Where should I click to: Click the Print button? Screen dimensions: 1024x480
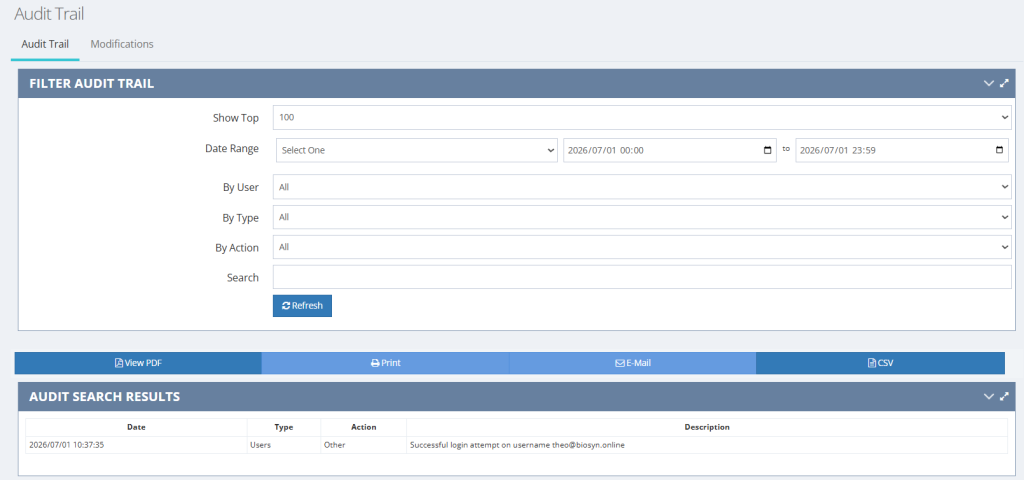point(385,363)
